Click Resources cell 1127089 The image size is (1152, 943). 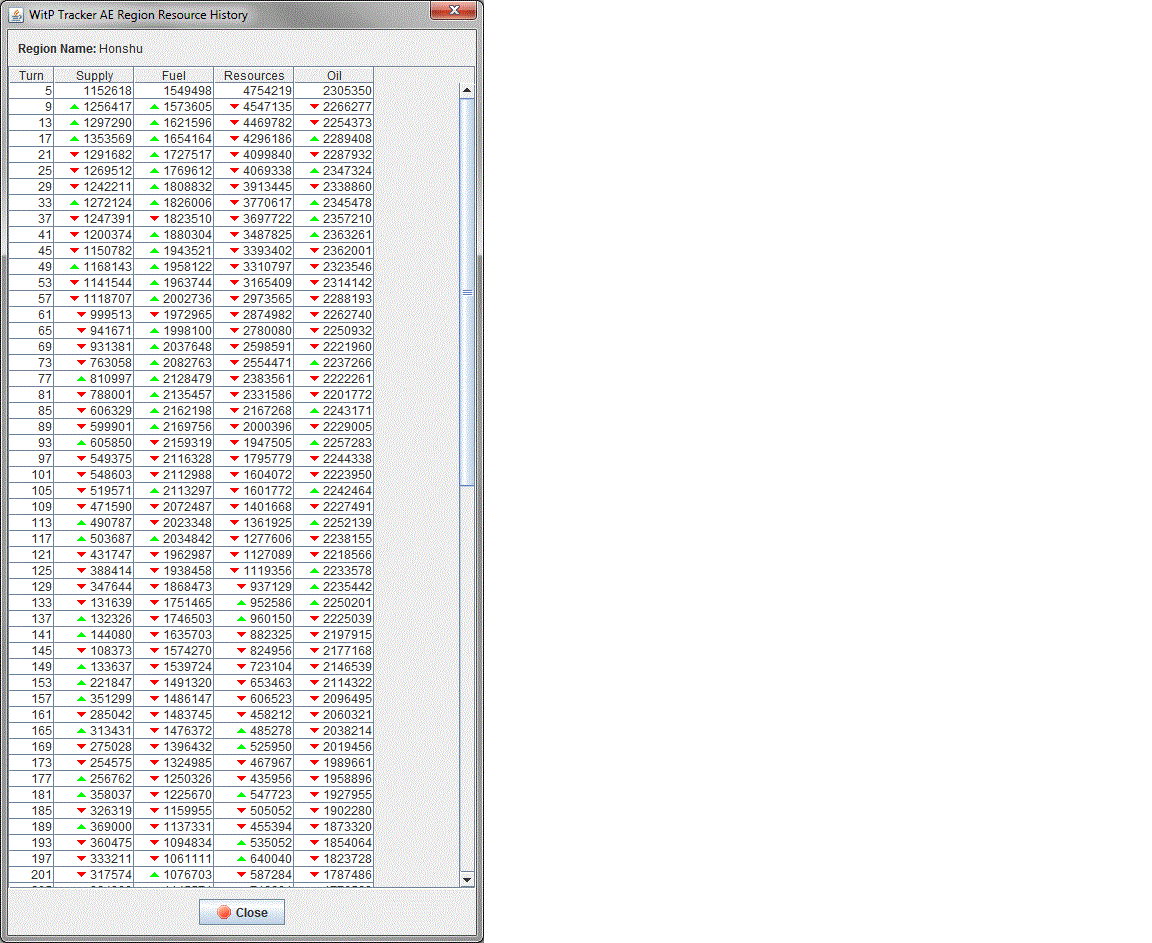[253, 554]
